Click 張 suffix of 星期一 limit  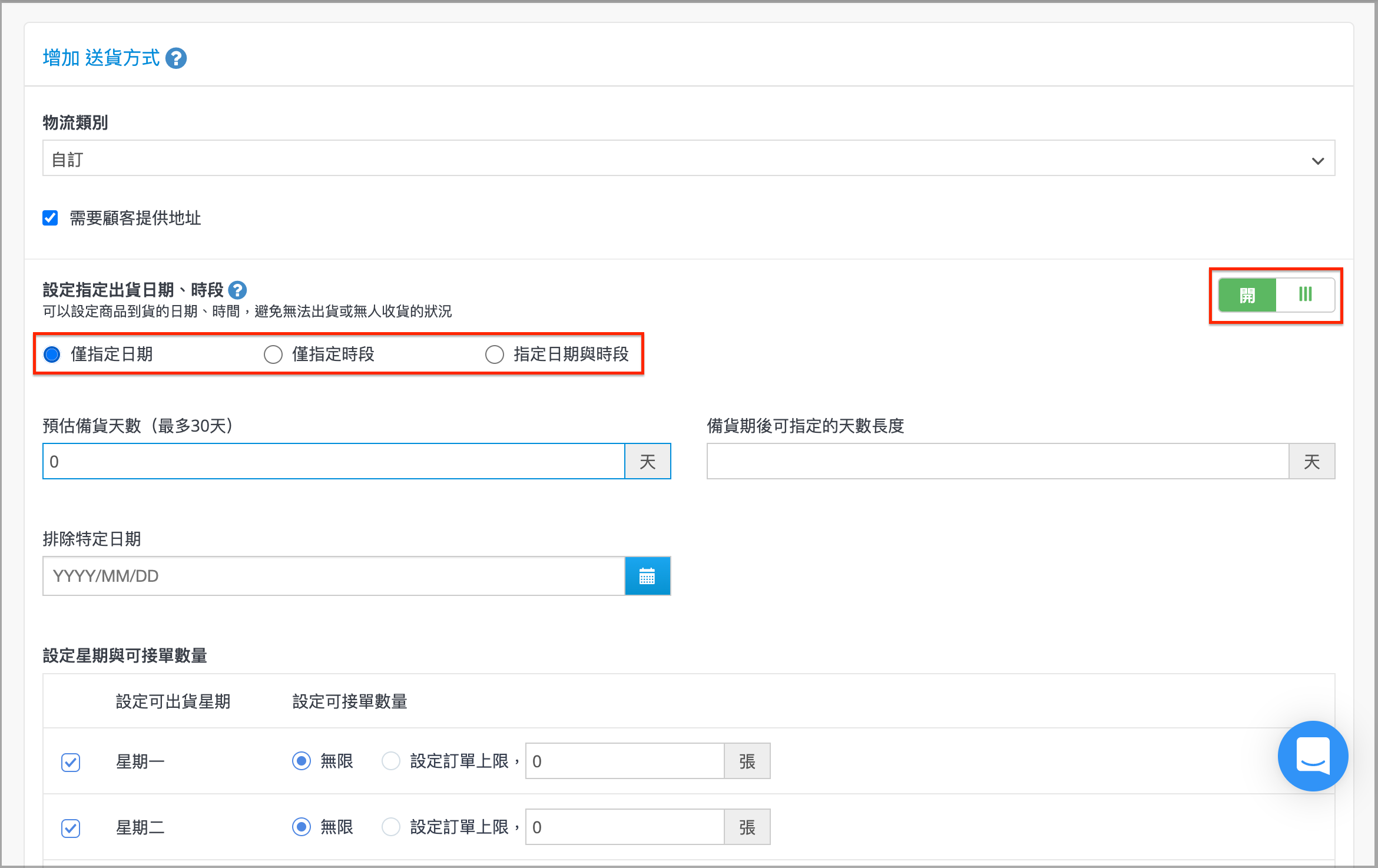tap(747, 761)
